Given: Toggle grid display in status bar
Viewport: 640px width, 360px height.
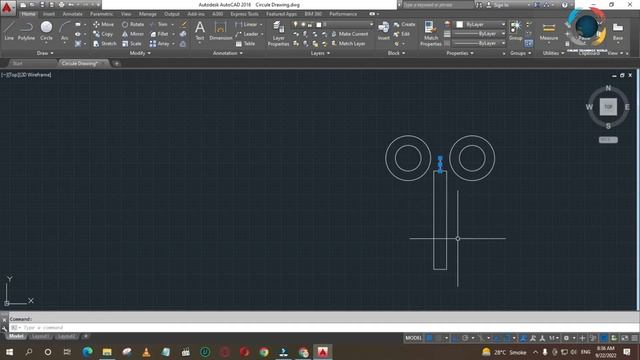Looking at the screenshot, I should tap(429, 338).
